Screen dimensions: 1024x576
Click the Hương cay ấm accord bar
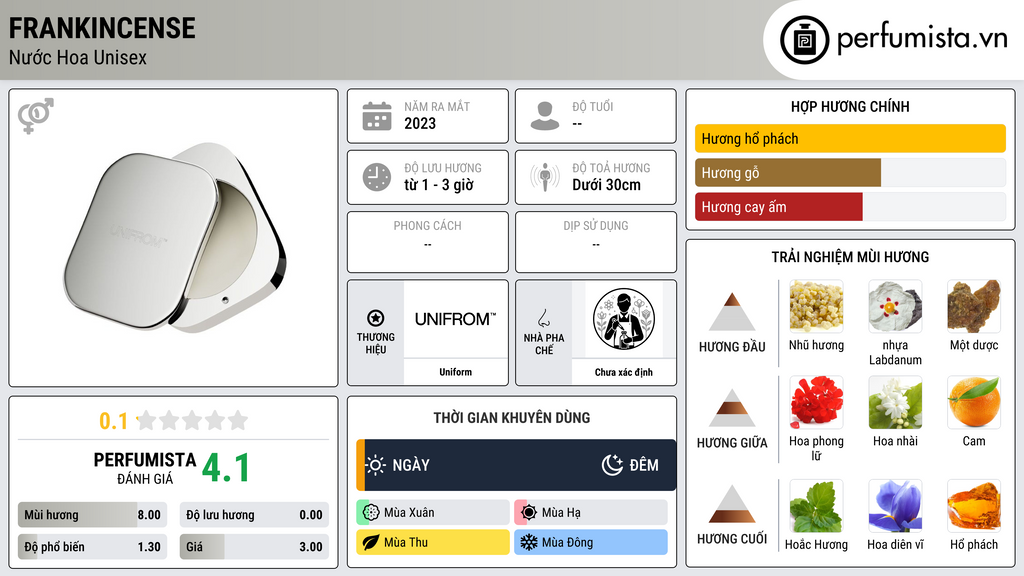click(850, 207)
